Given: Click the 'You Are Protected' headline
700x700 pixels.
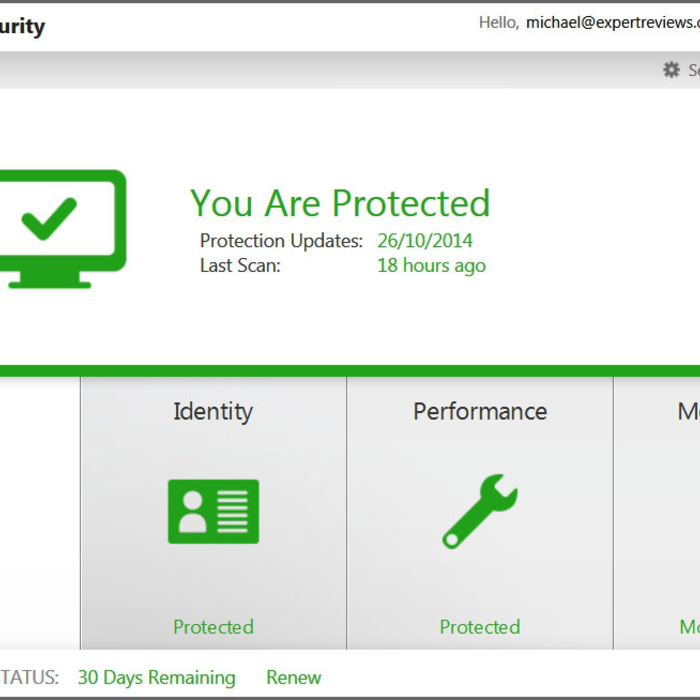Looking at the screenshot, I should [x=340, y=204].
